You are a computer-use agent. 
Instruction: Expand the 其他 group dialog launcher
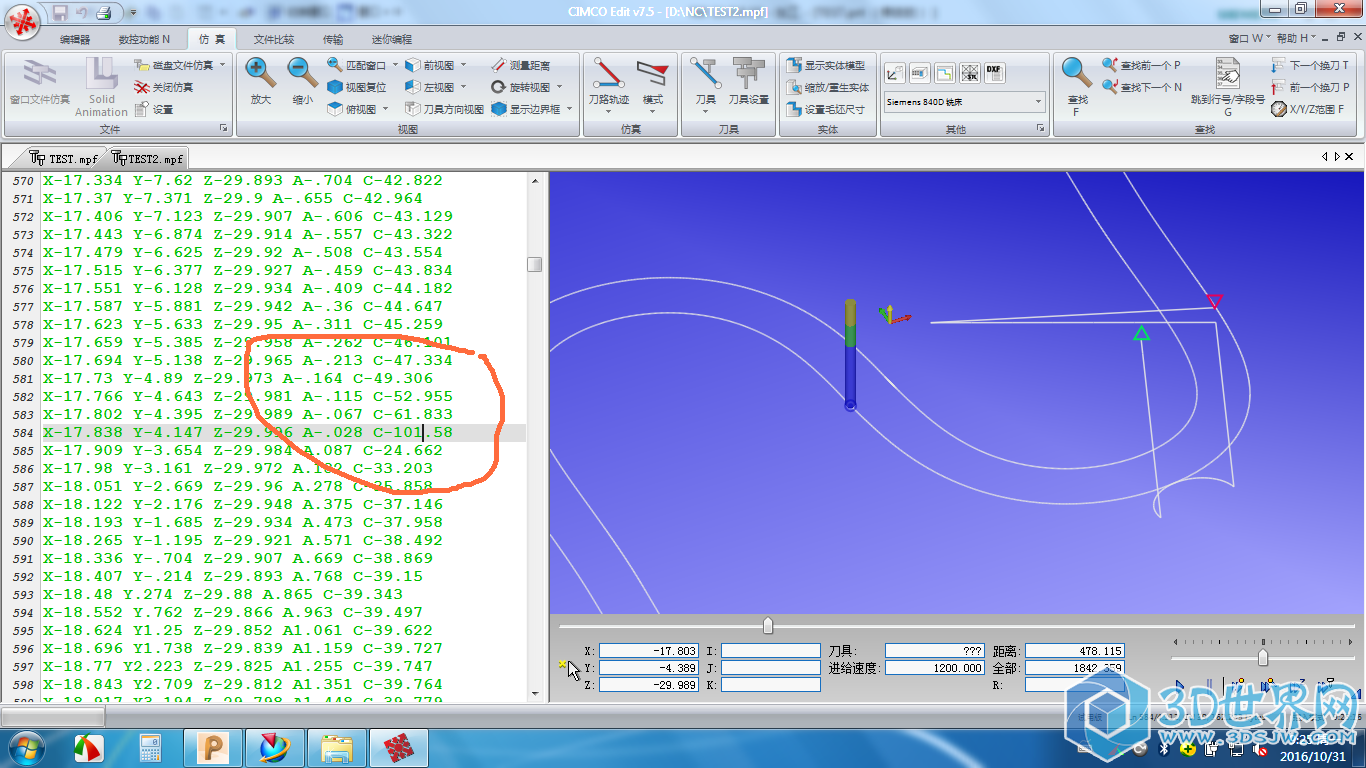(x=1041, y=129)
